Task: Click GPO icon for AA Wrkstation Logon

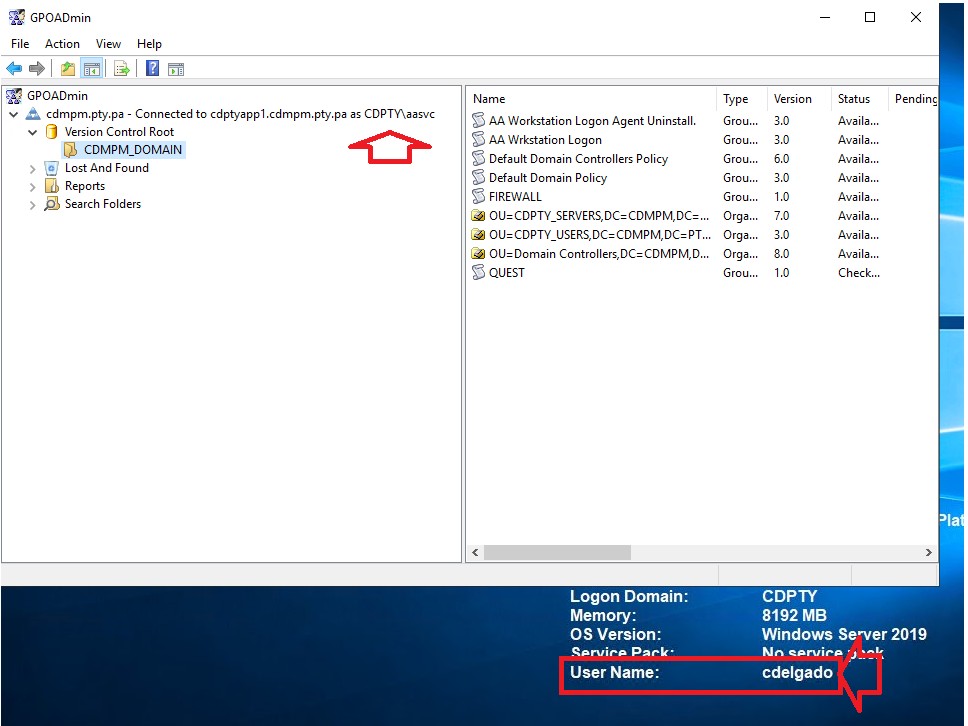Action: [478, 140]
